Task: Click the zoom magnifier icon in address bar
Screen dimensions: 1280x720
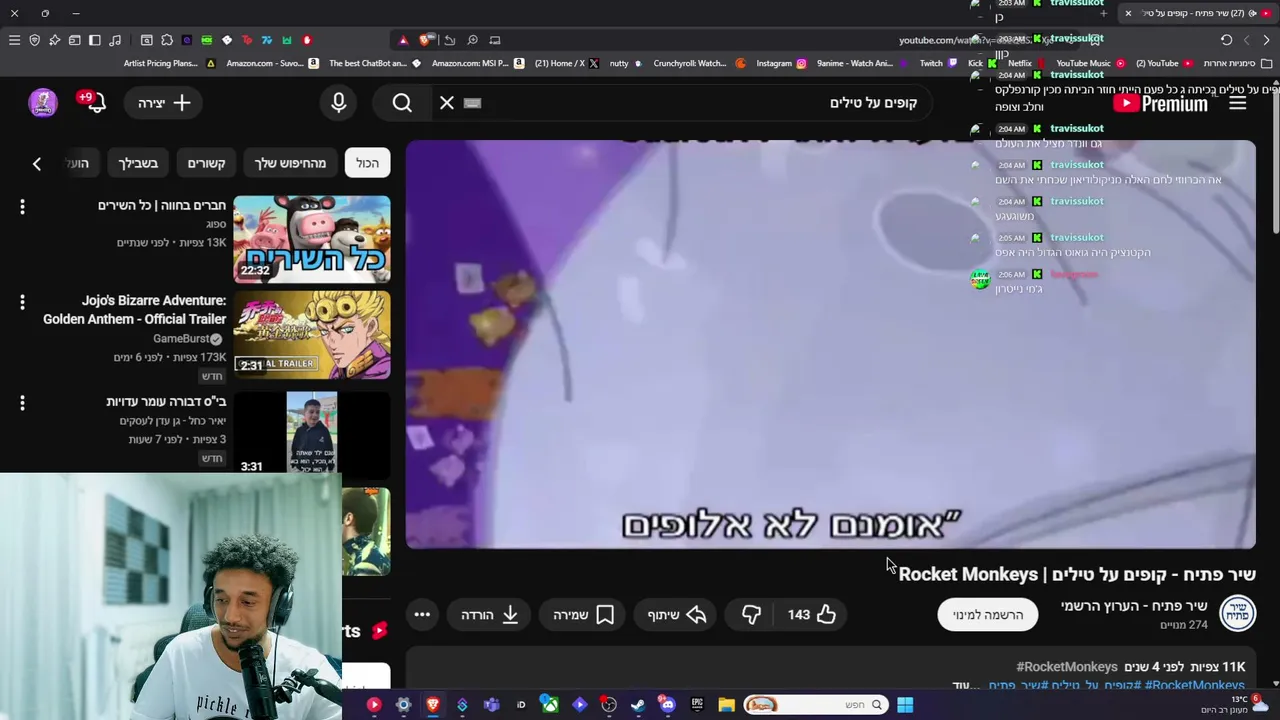Action: pos(472,40)
